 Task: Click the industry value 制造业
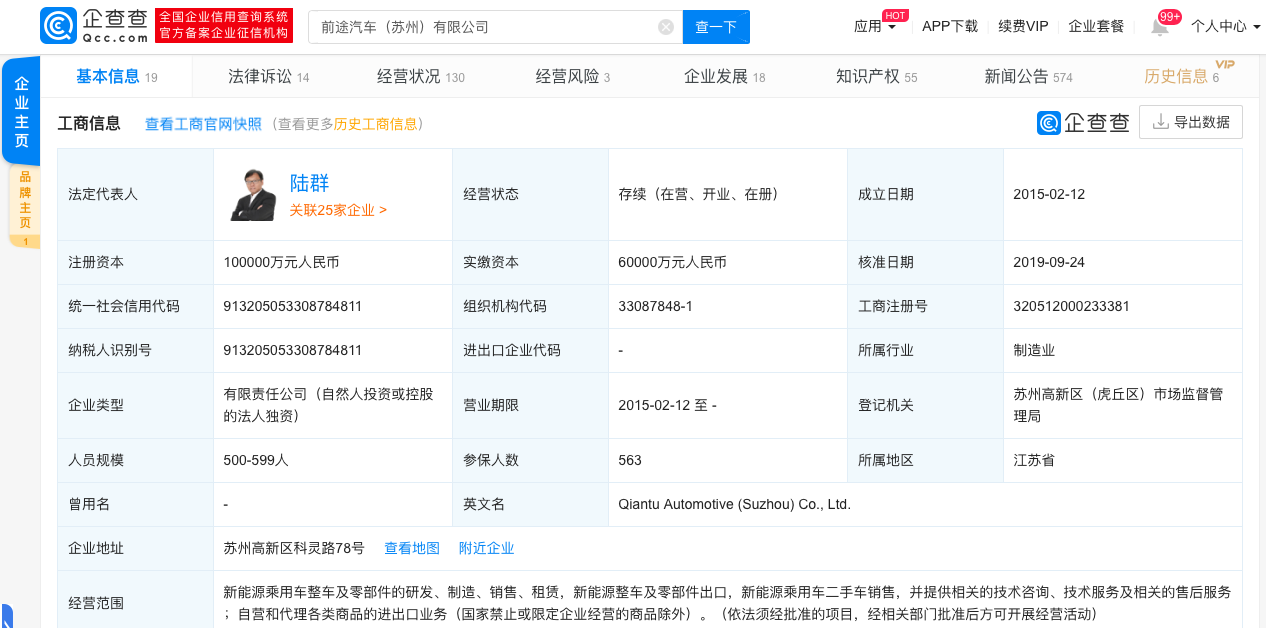[x=1034, y=350]
